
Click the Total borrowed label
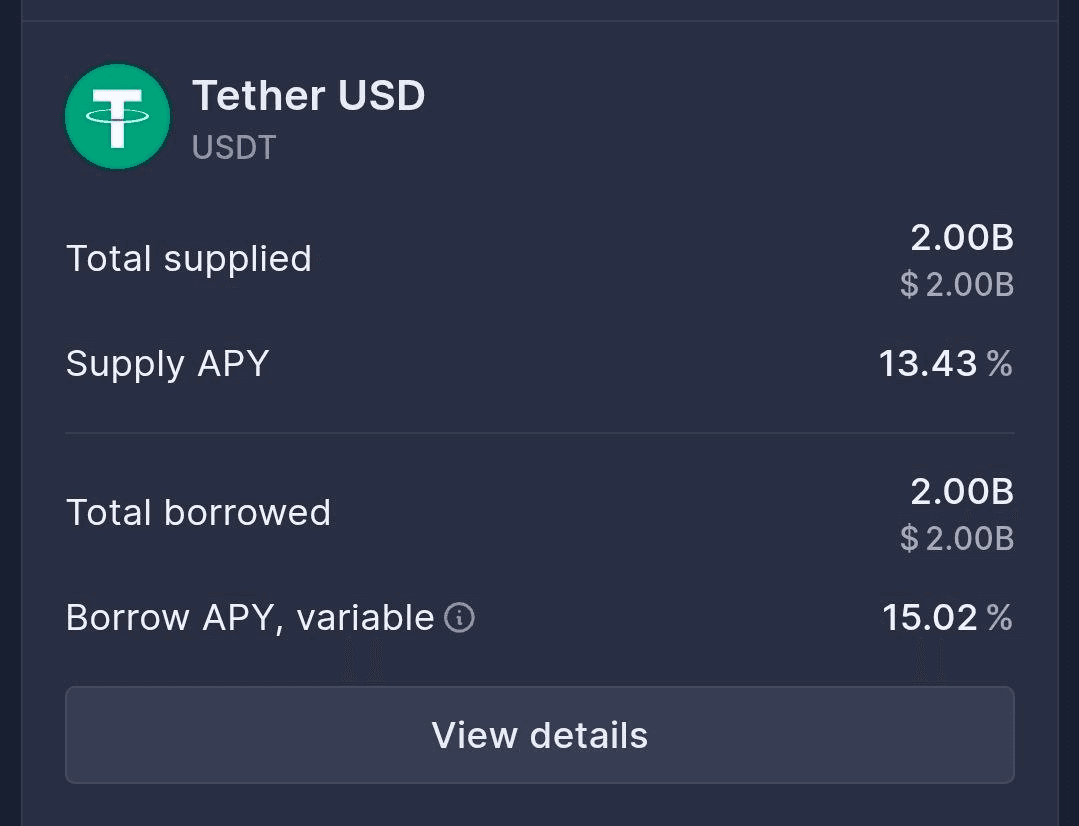coord(198,513)
